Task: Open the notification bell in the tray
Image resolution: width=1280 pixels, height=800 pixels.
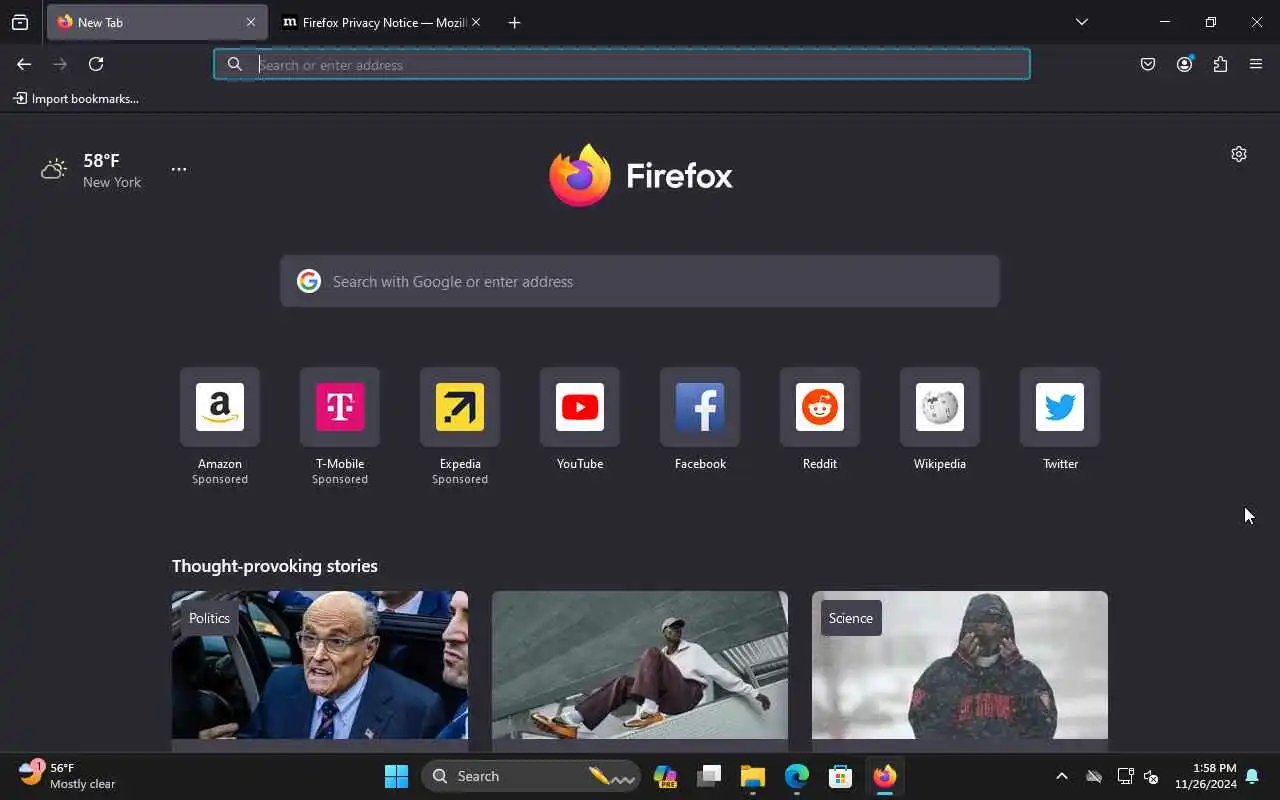Action: tap(1252, 776)
